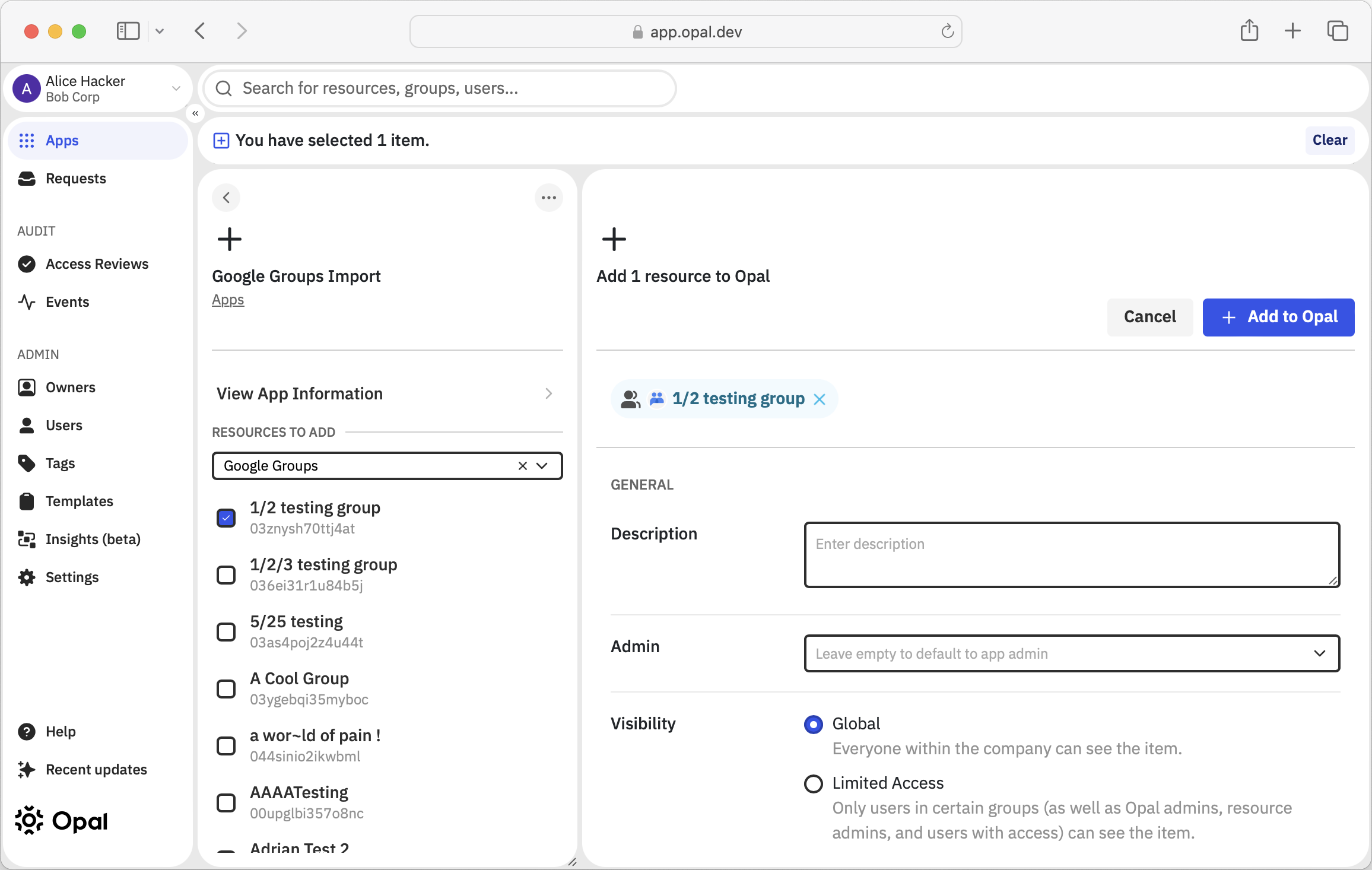
Task: Click the Settings gear icon
Action: pyautogui.click(x=27, y=577)
